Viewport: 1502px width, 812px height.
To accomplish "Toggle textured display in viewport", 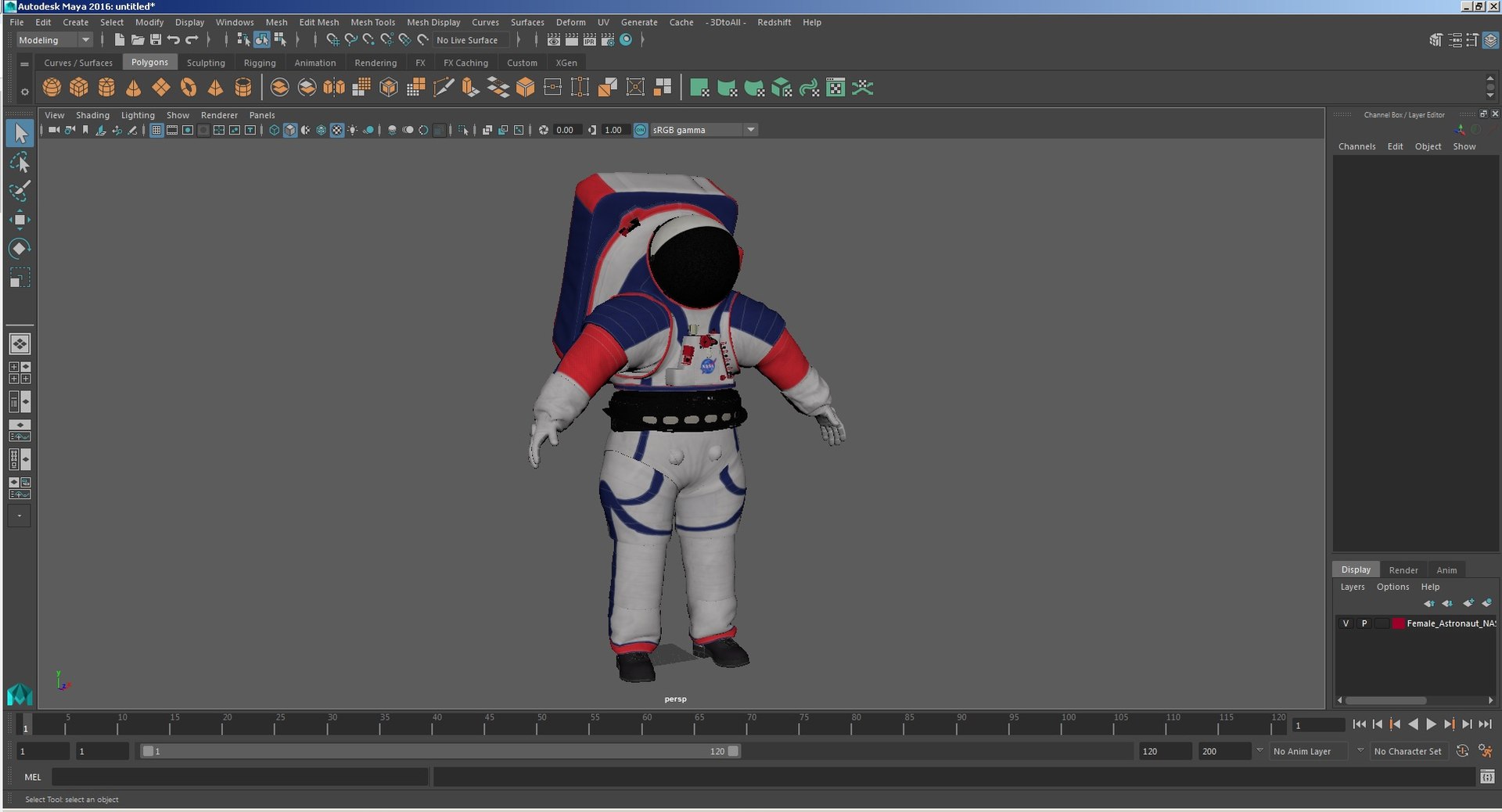I will [x=337, y=130].
